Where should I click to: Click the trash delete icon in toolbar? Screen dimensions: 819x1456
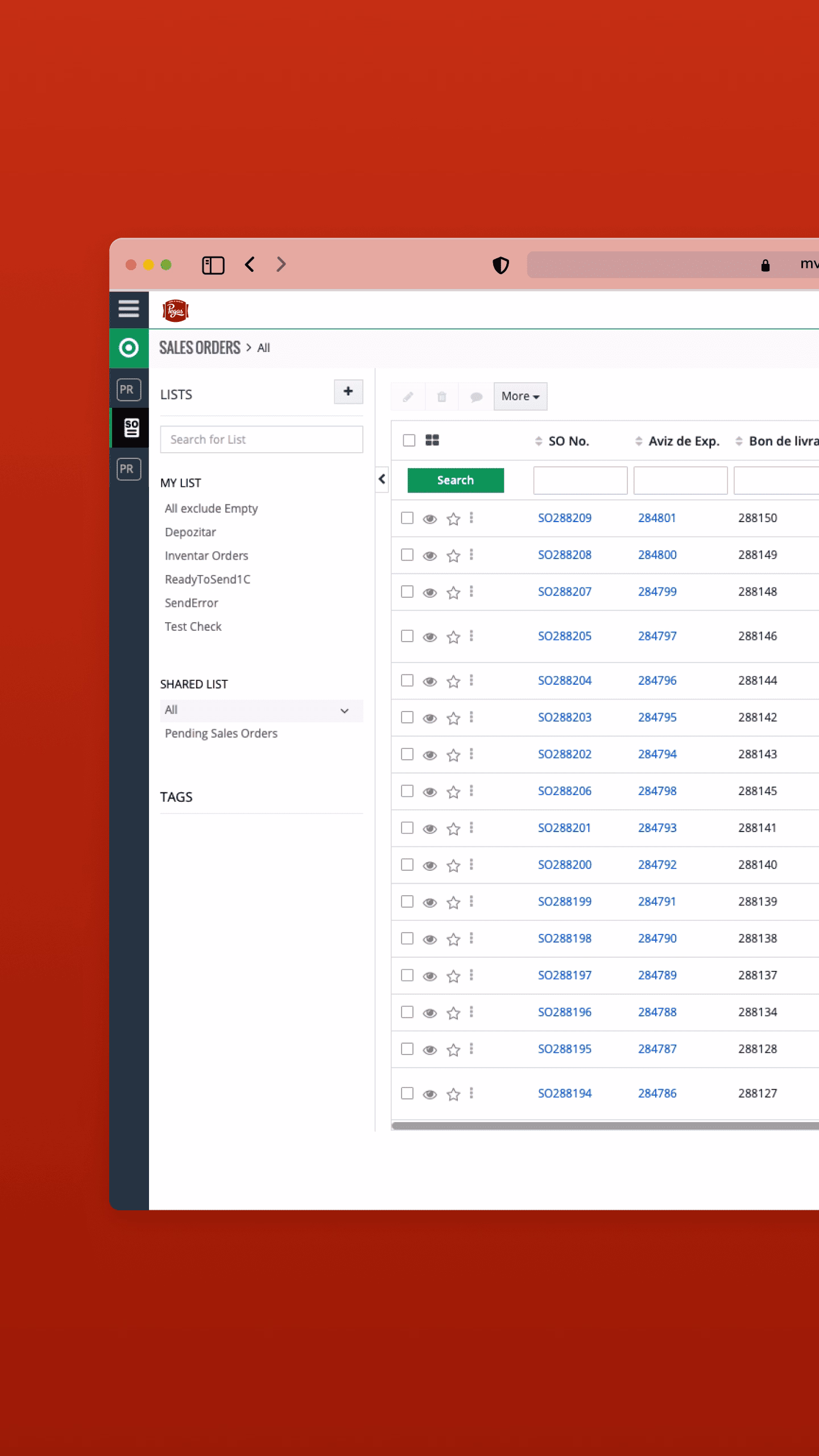442,396
